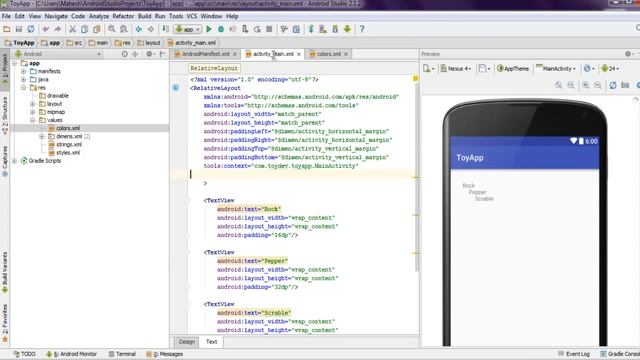Select dimens.xml in project tree
This screenshot has height=360, width=640.
(69, 136)
